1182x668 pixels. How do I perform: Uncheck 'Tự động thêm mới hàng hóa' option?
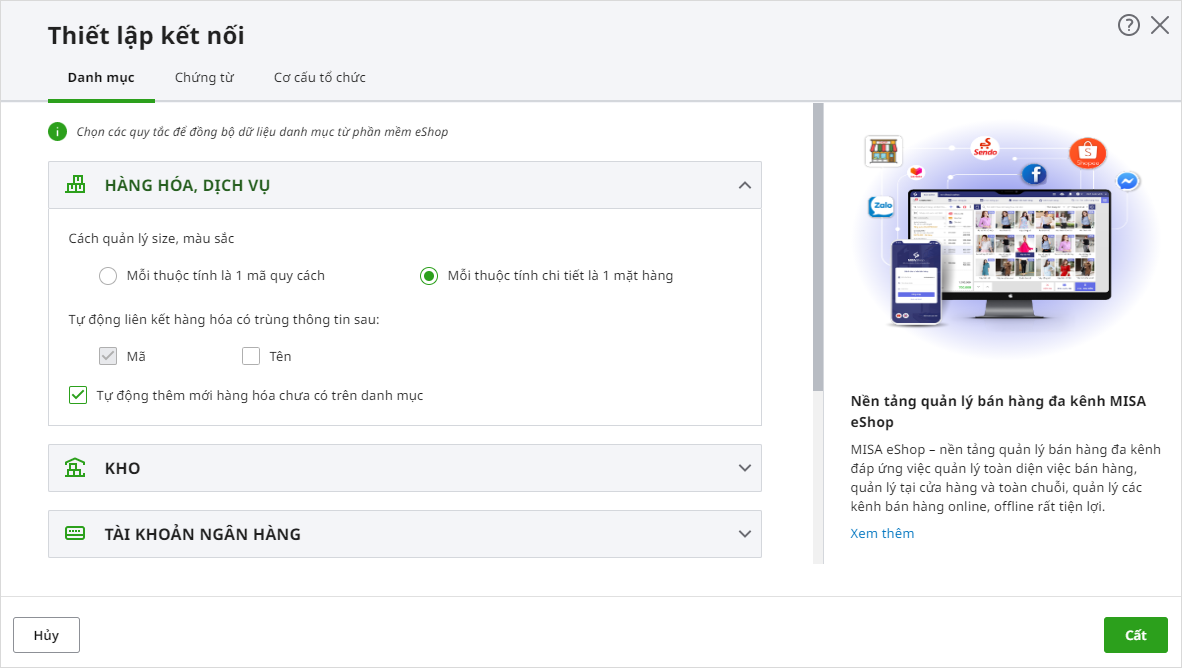click(78, 395)
